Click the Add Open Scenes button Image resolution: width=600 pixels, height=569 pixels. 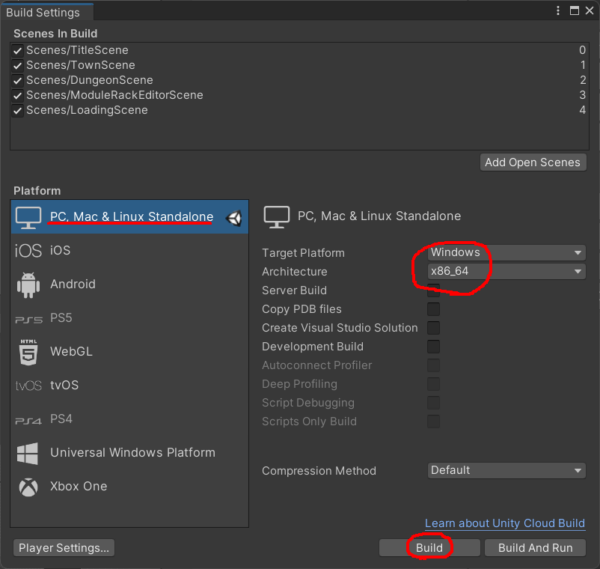pos(533,162)
